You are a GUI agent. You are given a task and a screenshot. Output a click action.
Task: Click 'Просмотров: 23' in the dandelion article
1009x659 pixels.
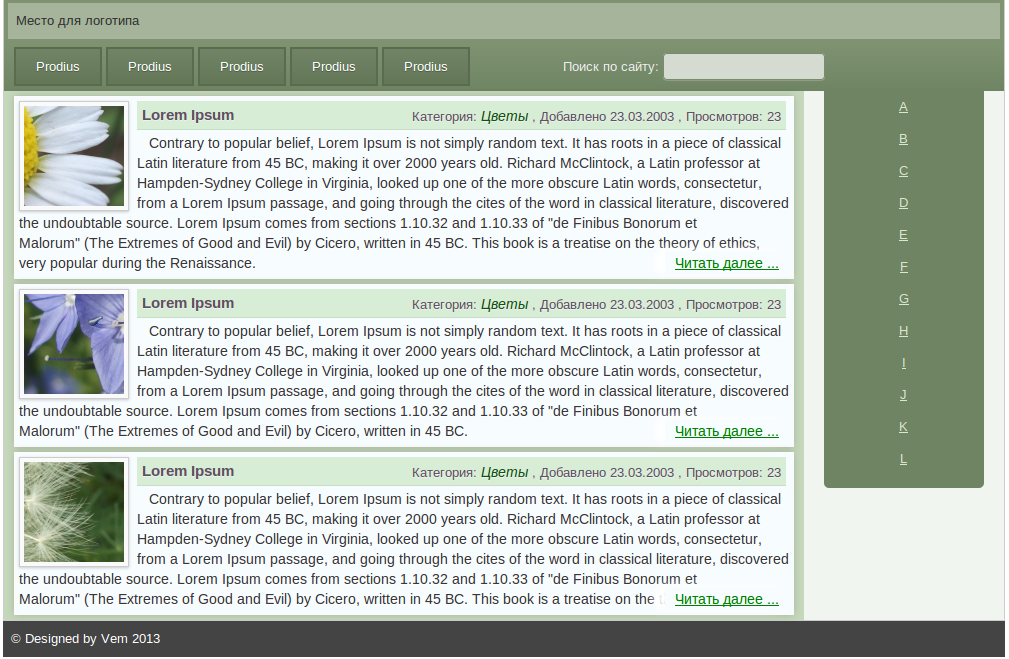(734, 472)
